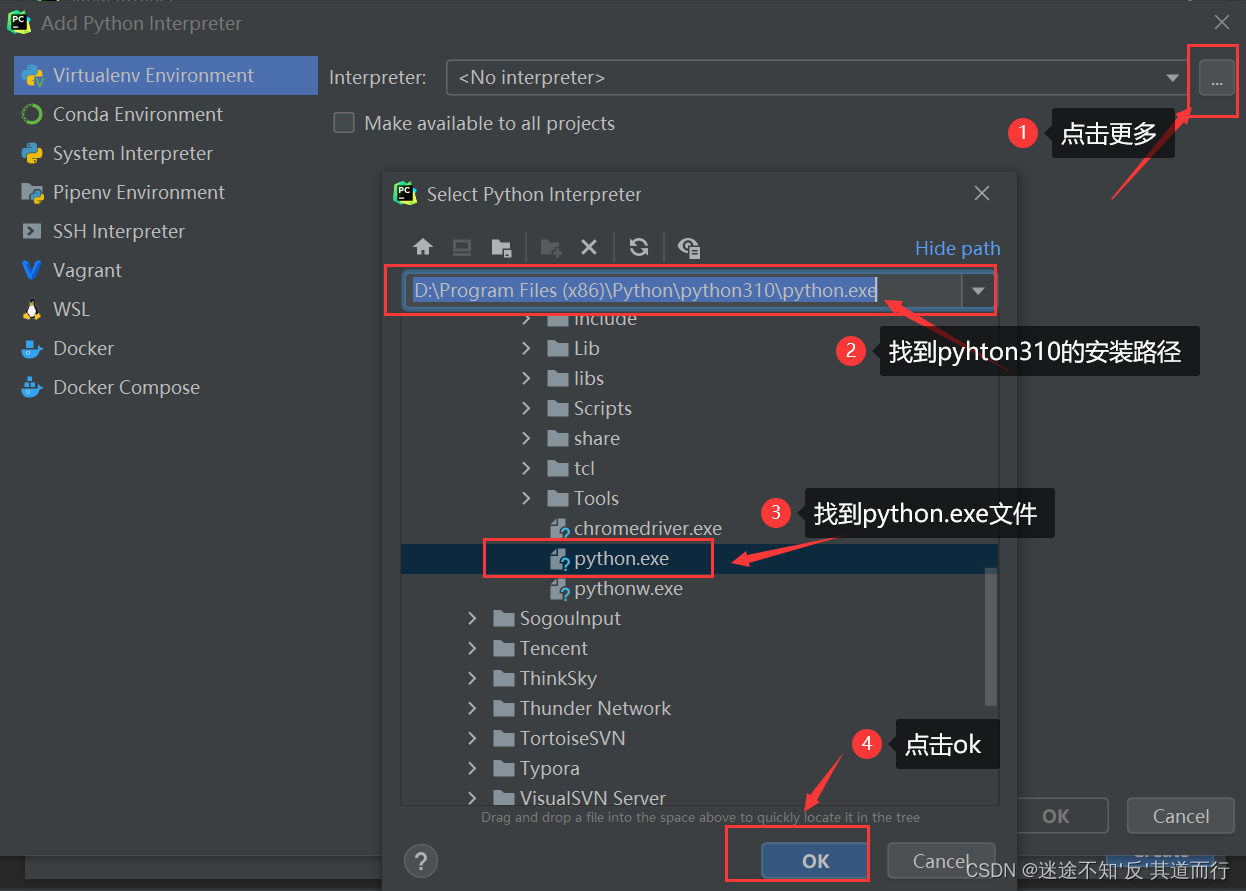Expand the share folder

point(527,438)
